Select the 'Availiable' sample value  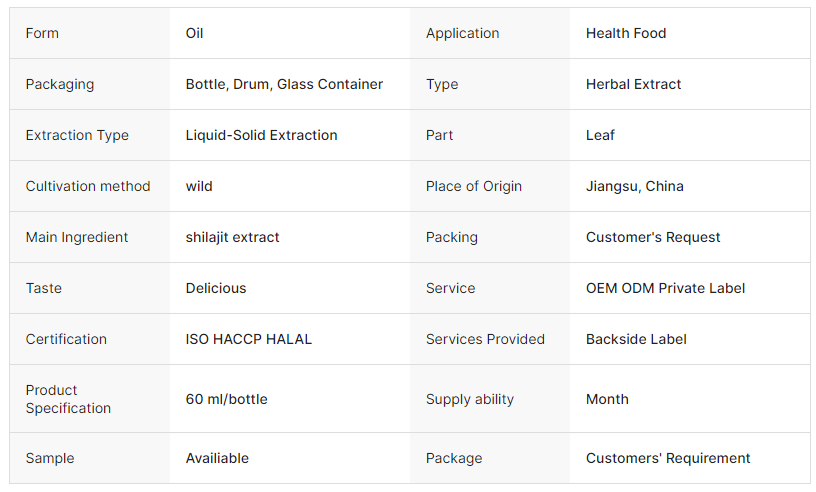[x=217, y=458]
